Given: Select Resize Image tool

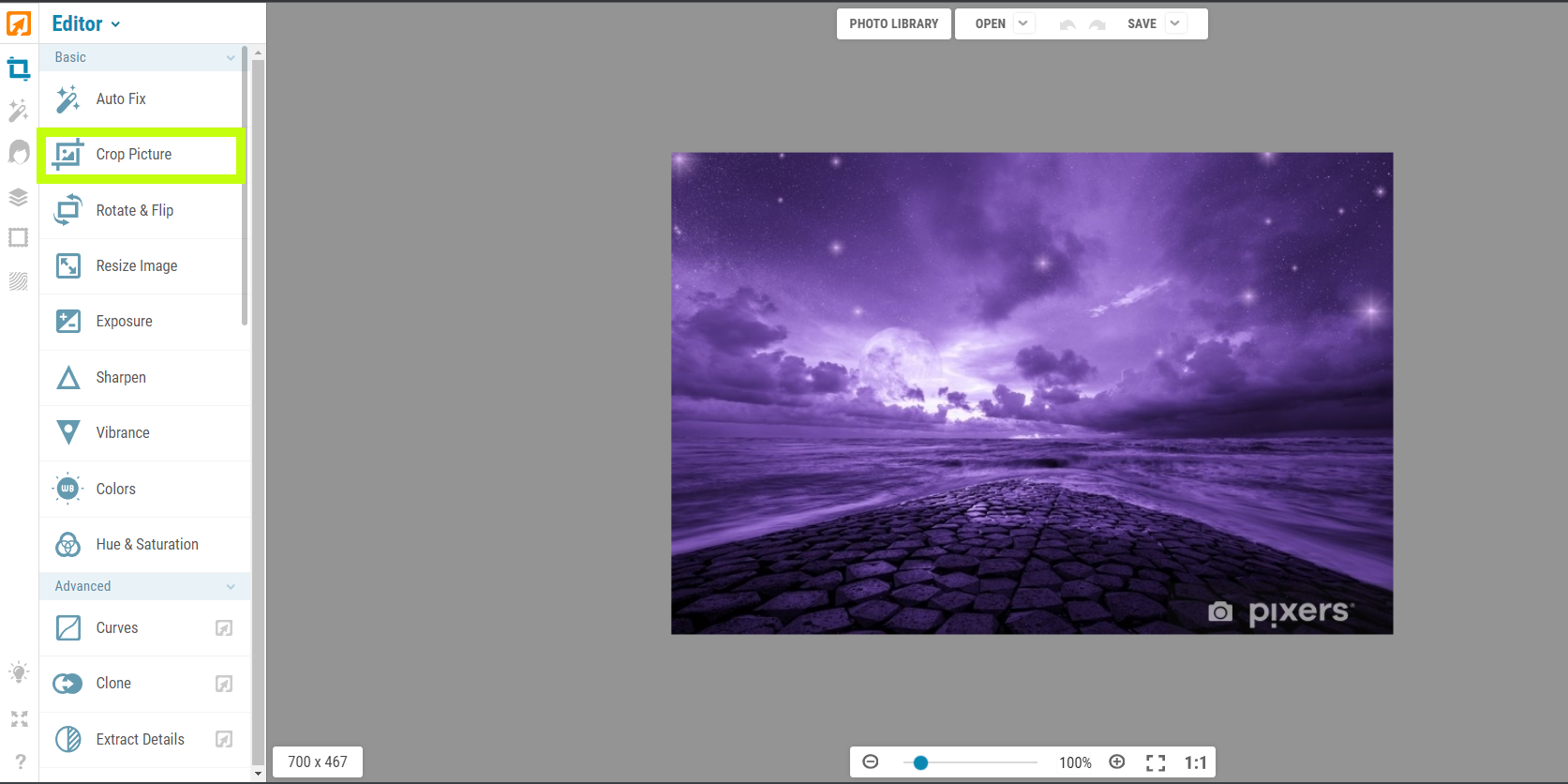Looking at the screenshot, I should tap(144, 266).
